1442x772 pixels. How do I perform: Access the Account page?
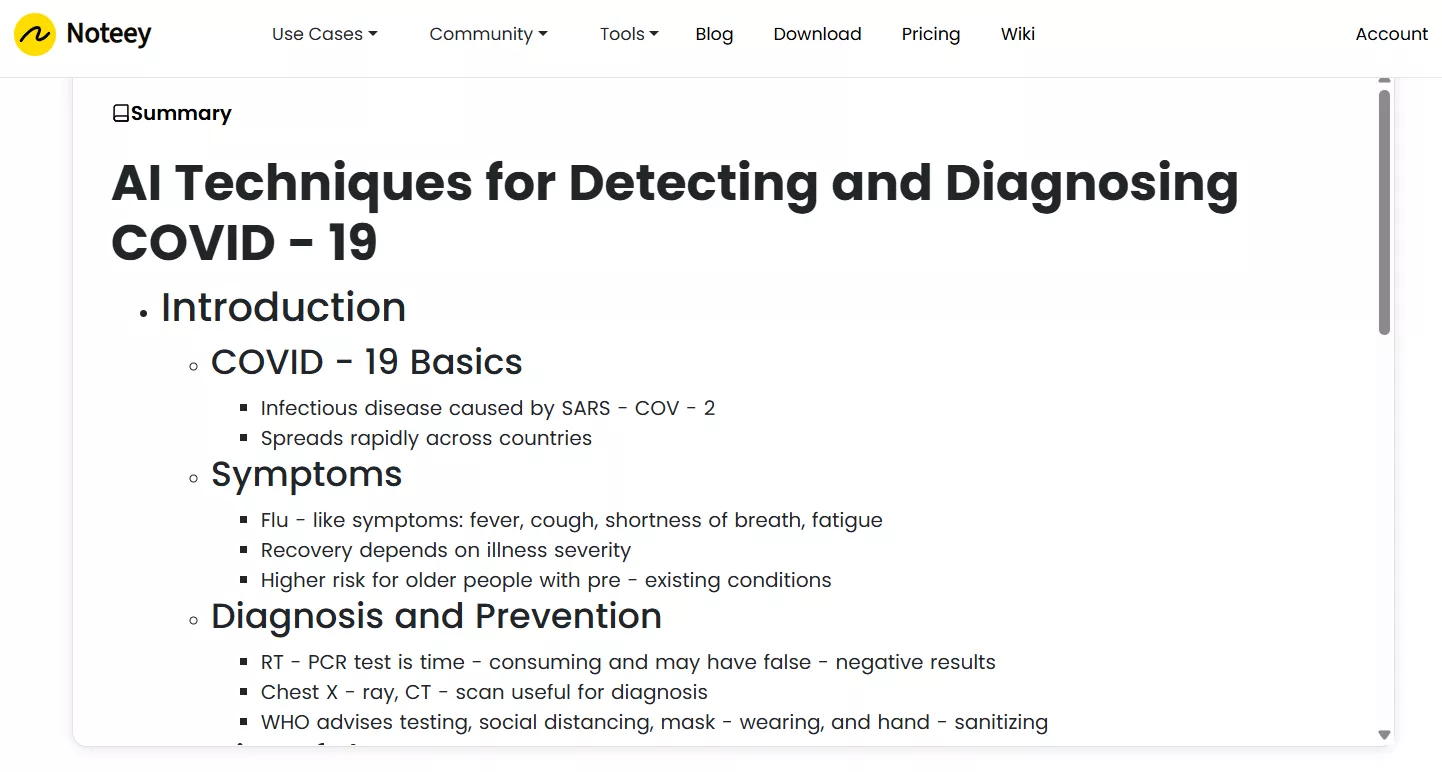click(x=1391, y=33)
